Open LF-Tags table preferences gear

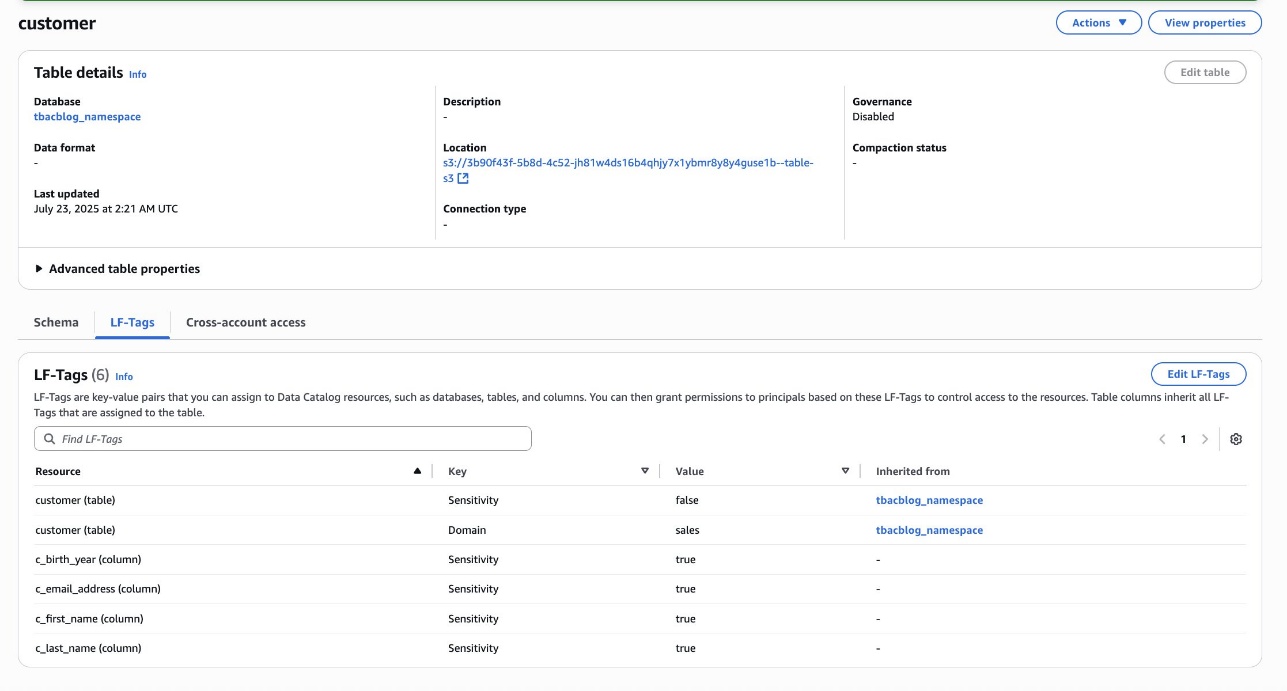click(x=1236, y=439)
